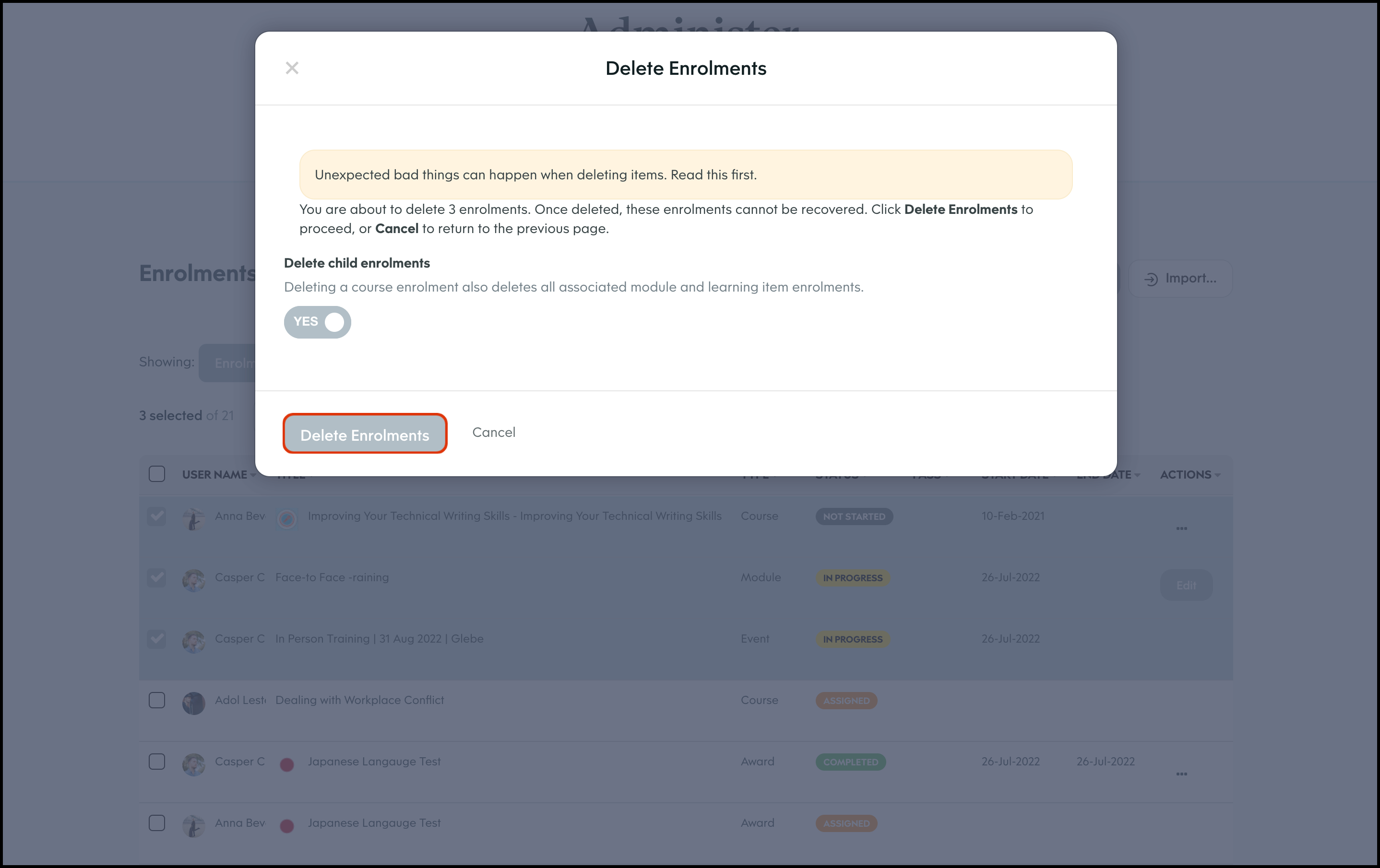Select checkbox for Casper's Japanese Langauge Test row
The width and height of the screenshot is (1380, 868).
156,762
